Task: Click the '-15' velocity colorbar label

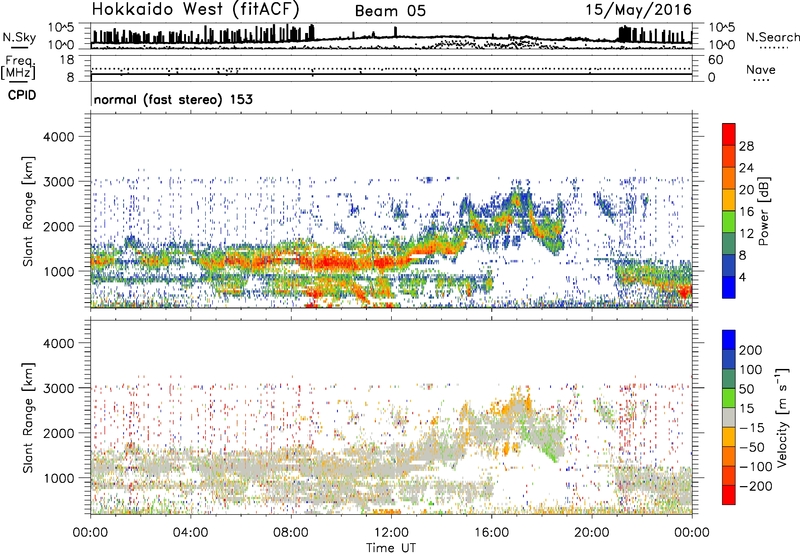Action: point(752,428)
